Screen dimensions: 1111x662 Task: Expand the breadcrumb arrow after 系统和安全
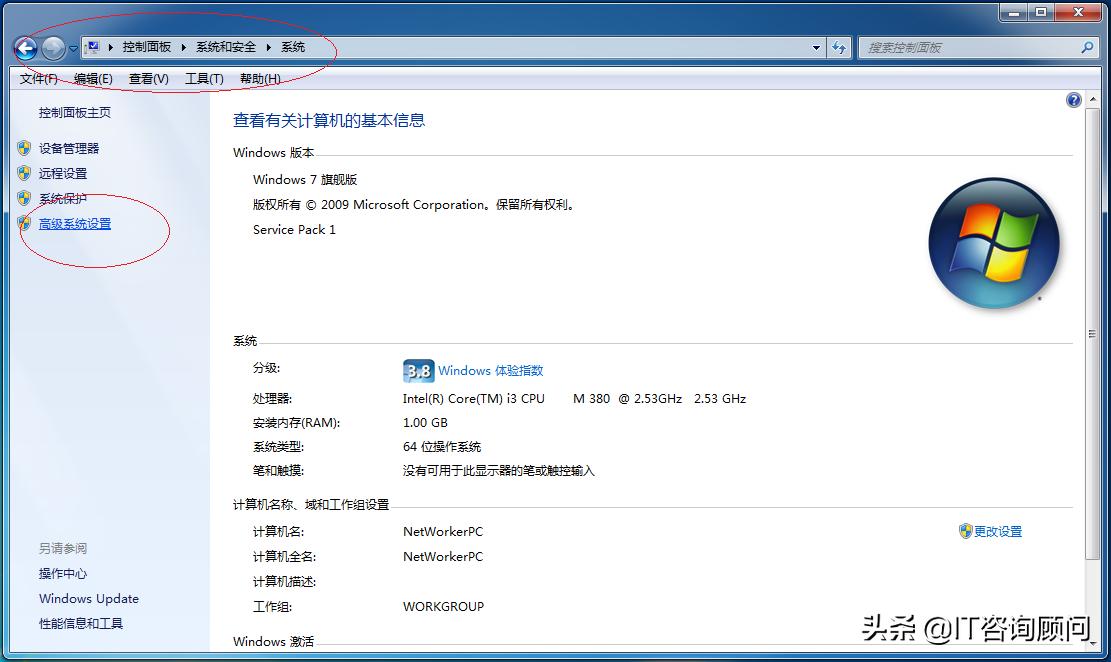[267, 46]
